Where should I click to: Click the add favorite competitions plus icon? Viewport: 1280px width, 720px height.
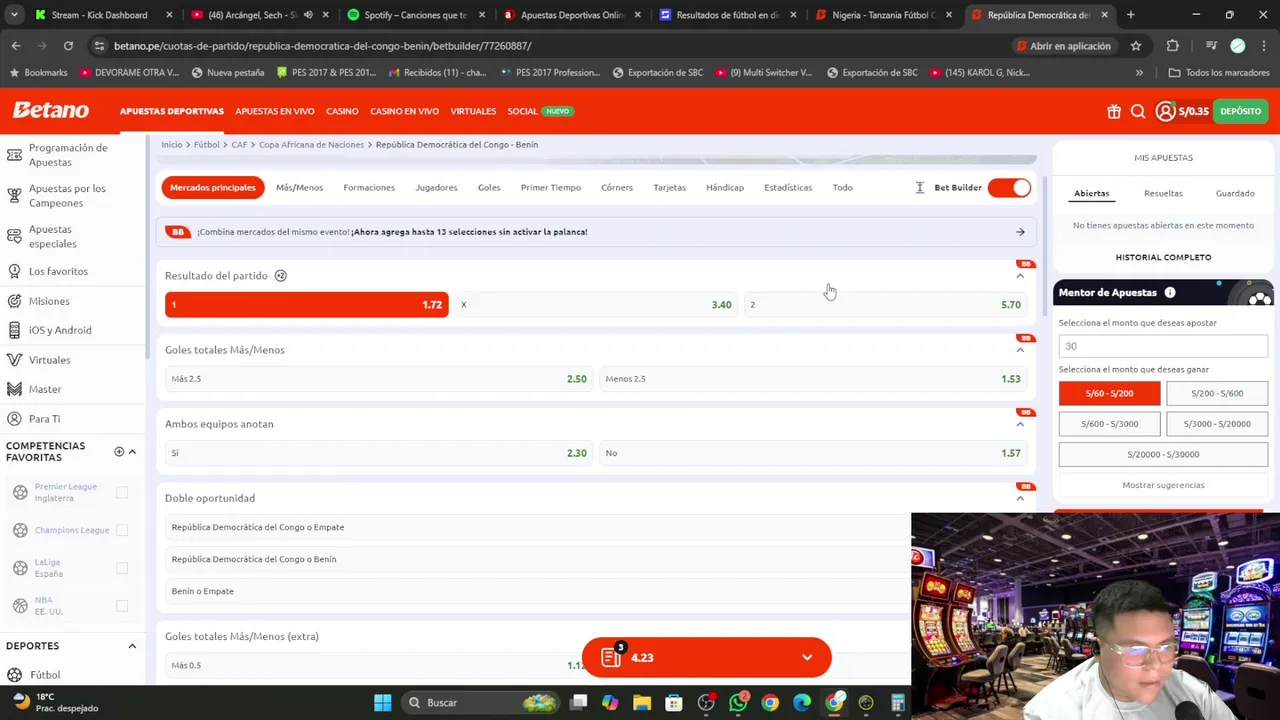pos(119,452)
